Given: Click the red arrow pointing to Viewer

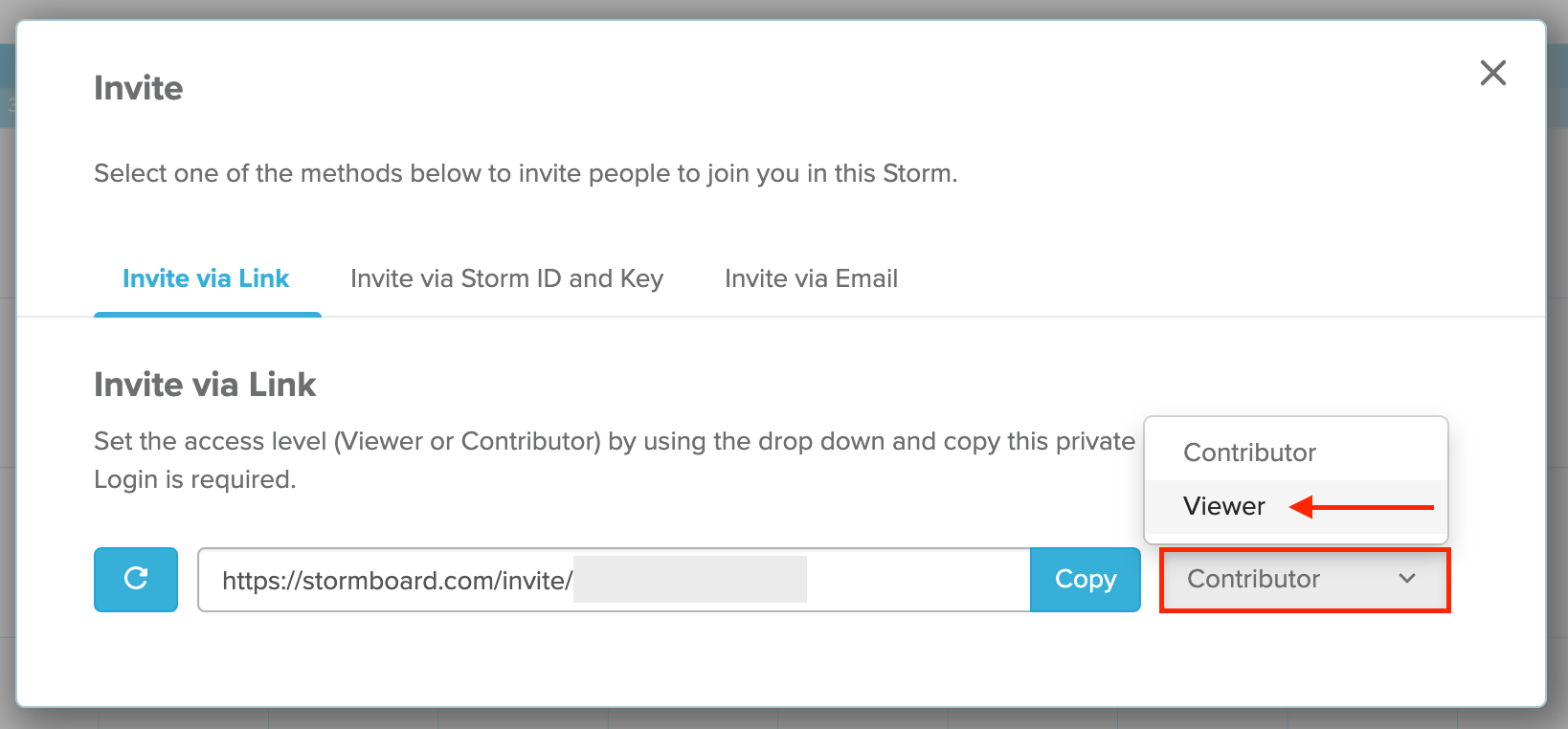Looking at the screenshot, I should coord(1360,507).
